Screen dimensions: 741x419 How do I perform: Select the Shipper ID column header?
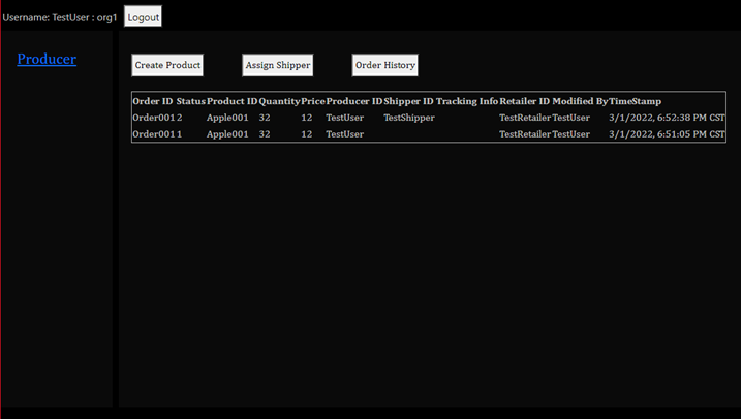point(408,101)
